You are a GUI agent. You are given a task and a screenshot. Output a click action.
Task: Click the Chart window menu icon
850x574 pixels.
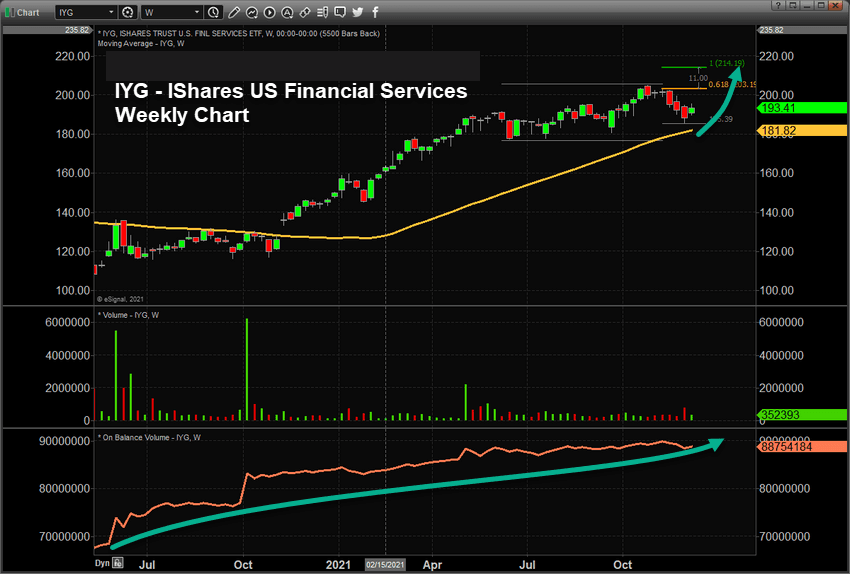[x=9, y=12]
